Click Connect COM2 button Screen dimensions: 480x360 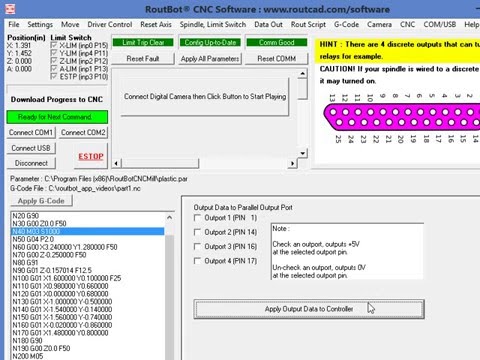pyautogui.click(x=83, y=132)
